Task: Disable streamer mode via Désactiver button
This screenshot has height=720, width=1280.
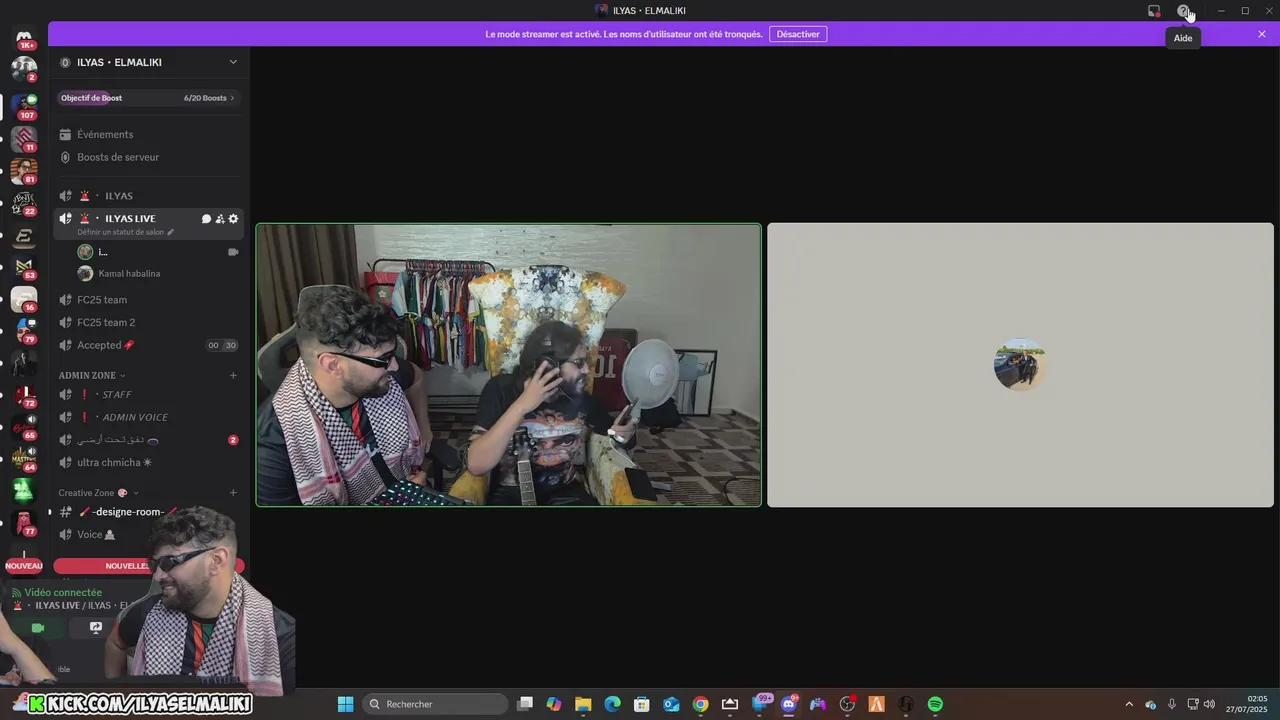Action: coord(798,34)
